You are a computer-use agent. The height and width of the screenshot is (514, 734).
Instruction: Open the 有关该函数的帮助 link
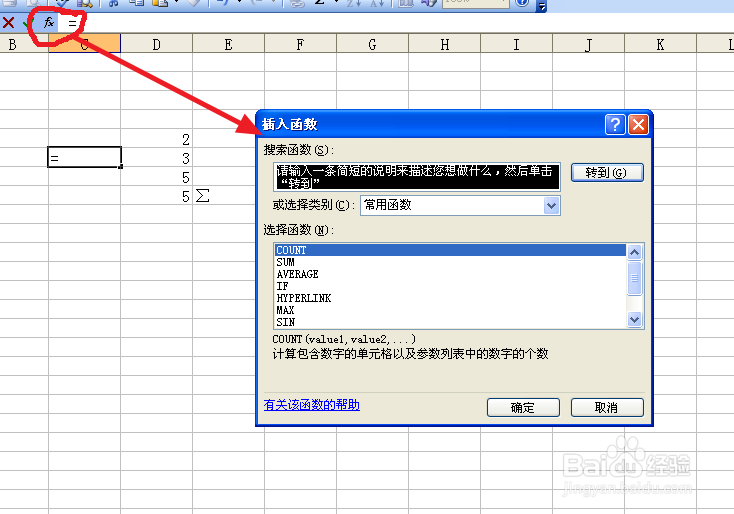click(x=312, y=405)
